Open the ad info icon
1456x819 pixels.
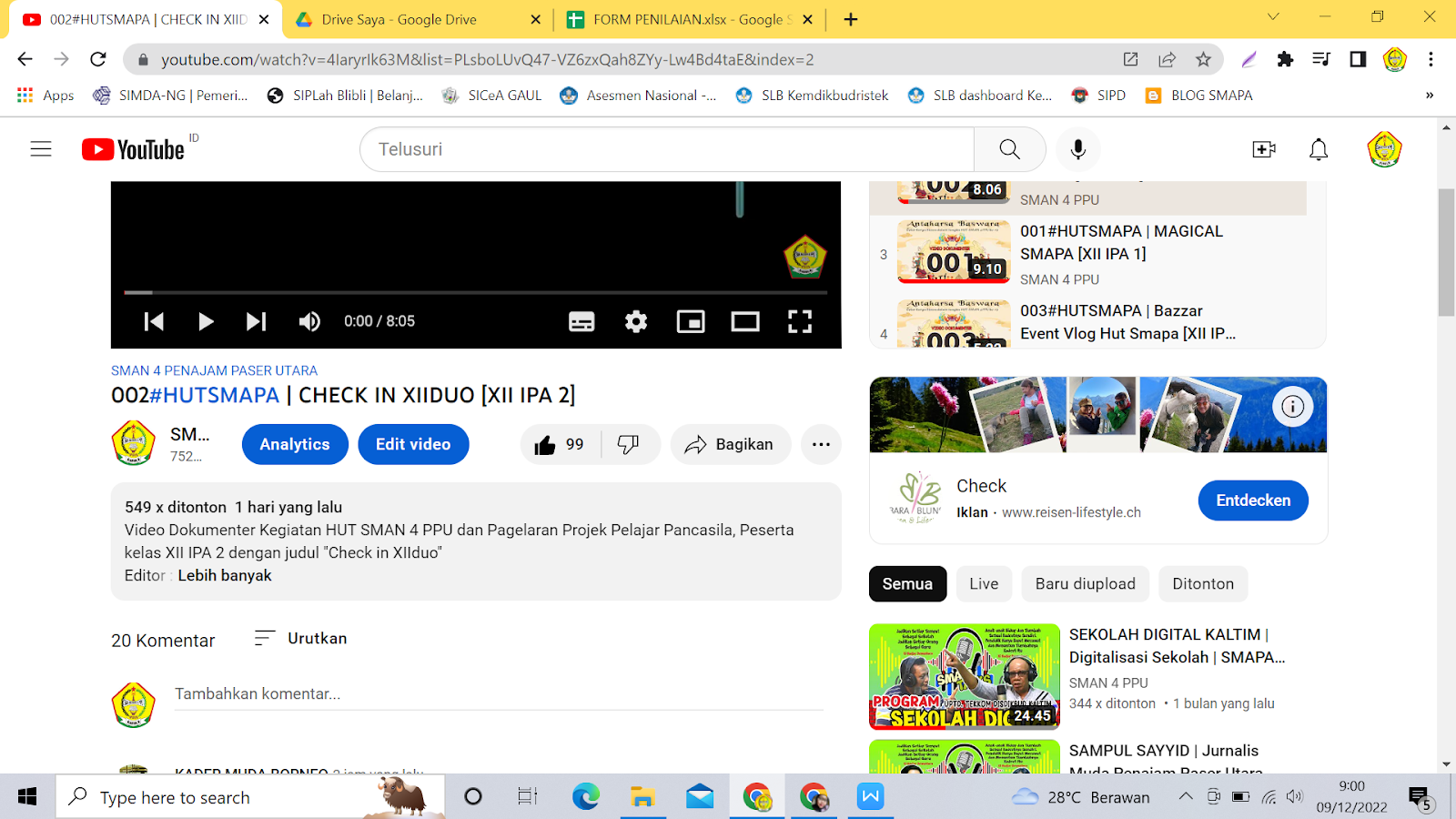[x=1292, y=407]
